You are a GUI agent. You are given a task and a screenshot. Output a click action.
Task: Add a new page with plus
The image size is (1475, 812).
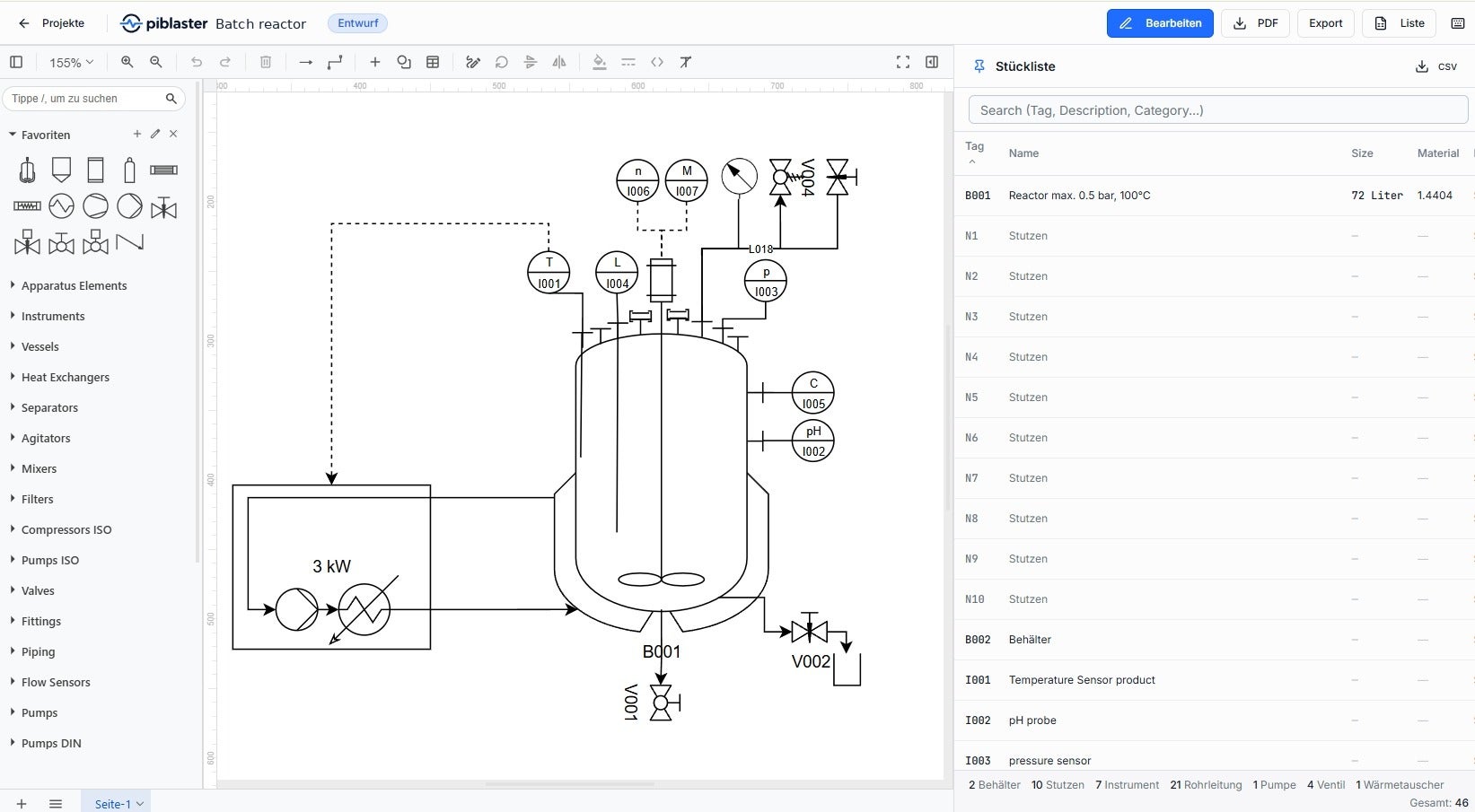(22, 803)
